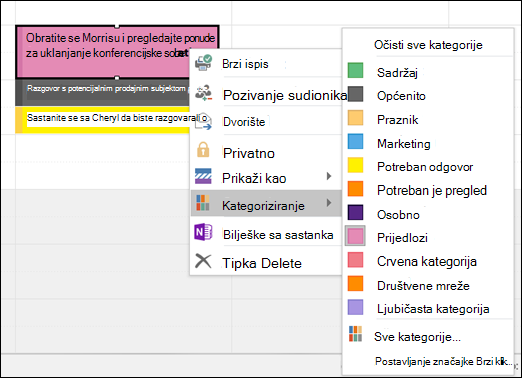Click the OneNote Bilješke sa sastanka icon
Image resolution: width=522 pixels, height=378 pixels.
[x=203, y=232]
